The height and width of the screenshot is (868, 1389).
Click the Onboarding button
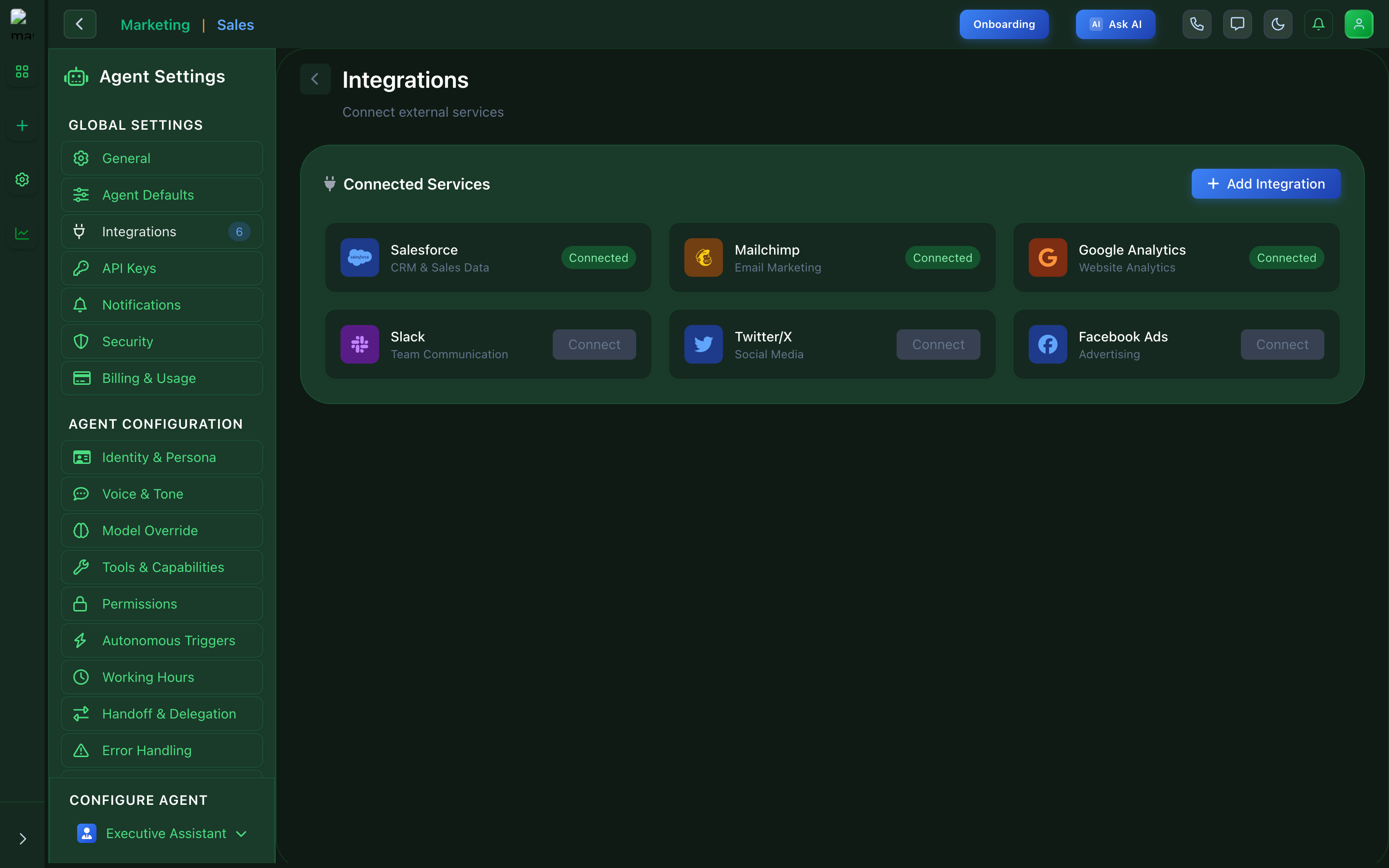coord(1004,24)
